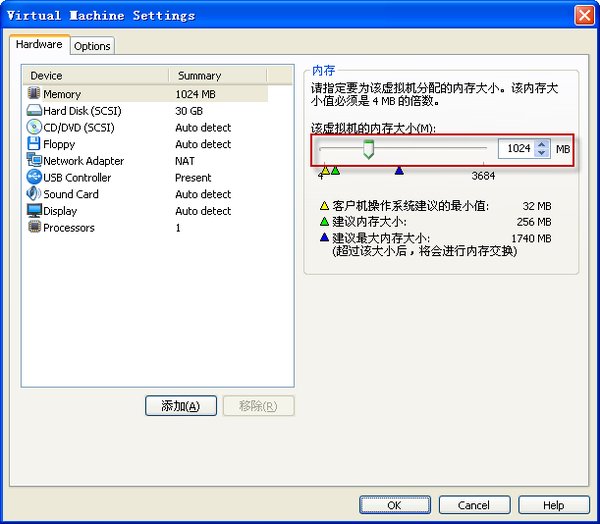Click the Present summary for USB Controller
Image resolution: width=600 pixels, height=524 pixels.
tap(193, 178)
